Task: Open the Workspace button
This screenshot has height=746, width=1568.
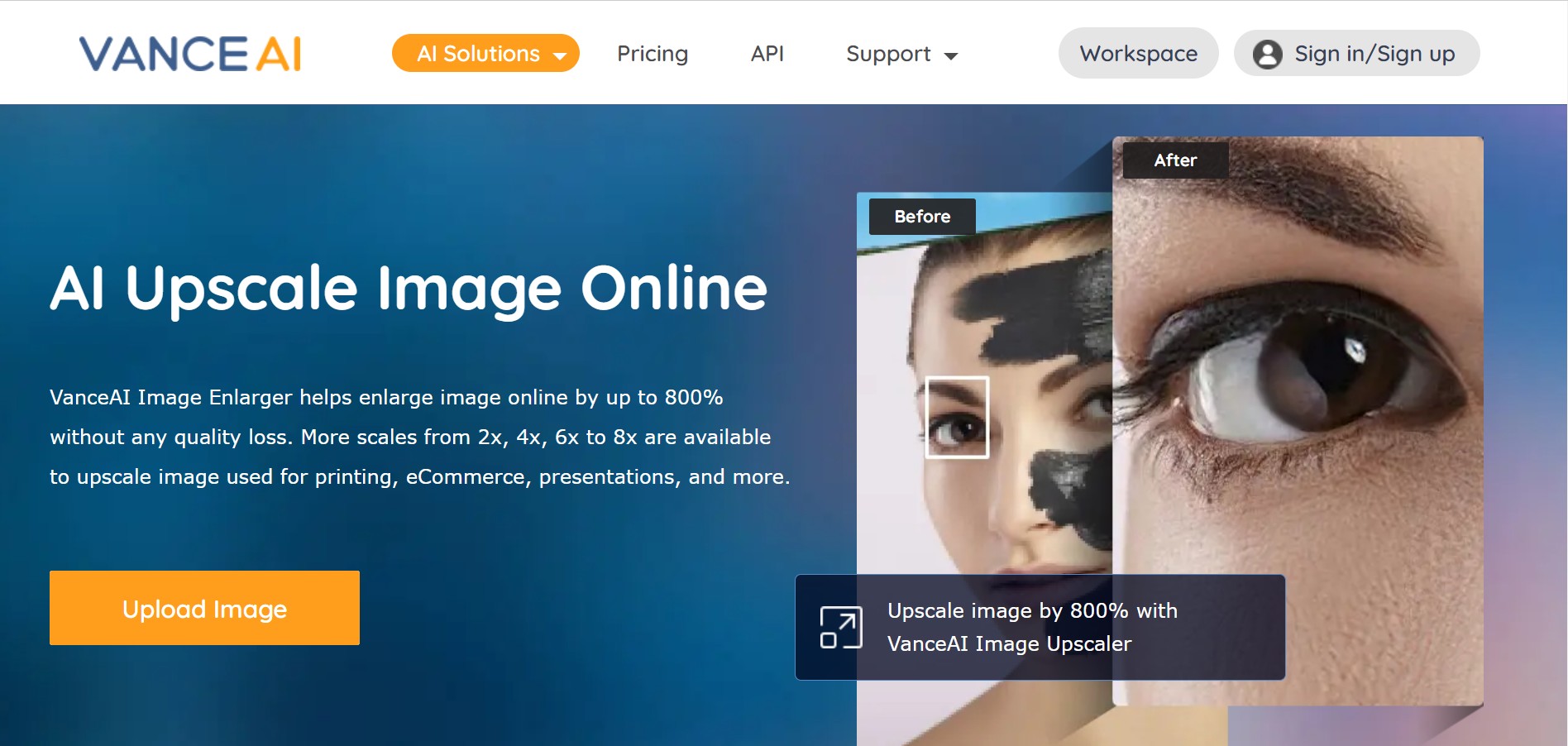Action: coord(1138,53)
